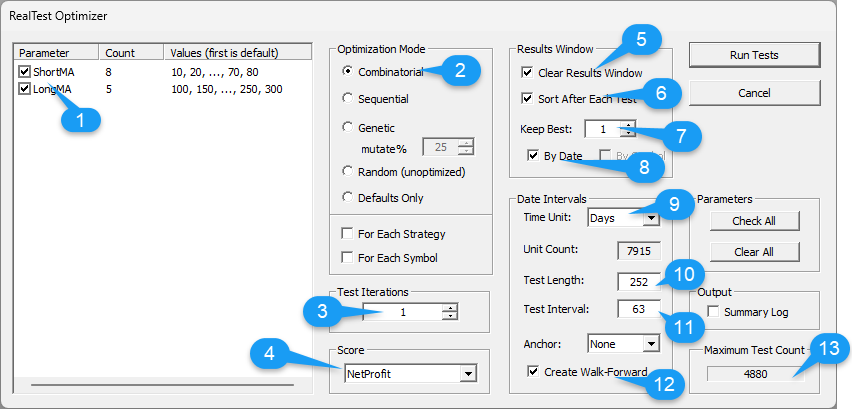
Task: Select Sequential optimization mode
Action: [x=348, y=99]
